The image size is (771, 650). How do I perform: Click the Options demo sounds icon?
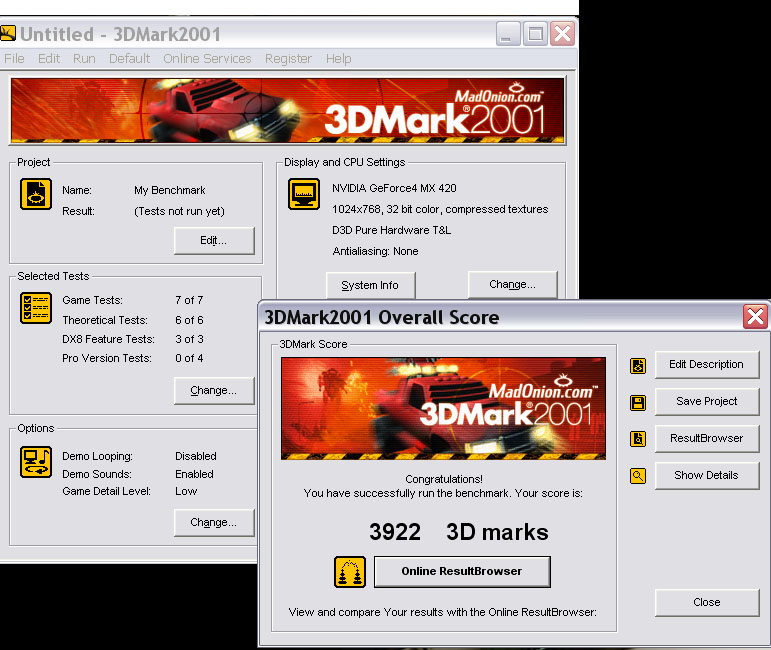(36, 462)
